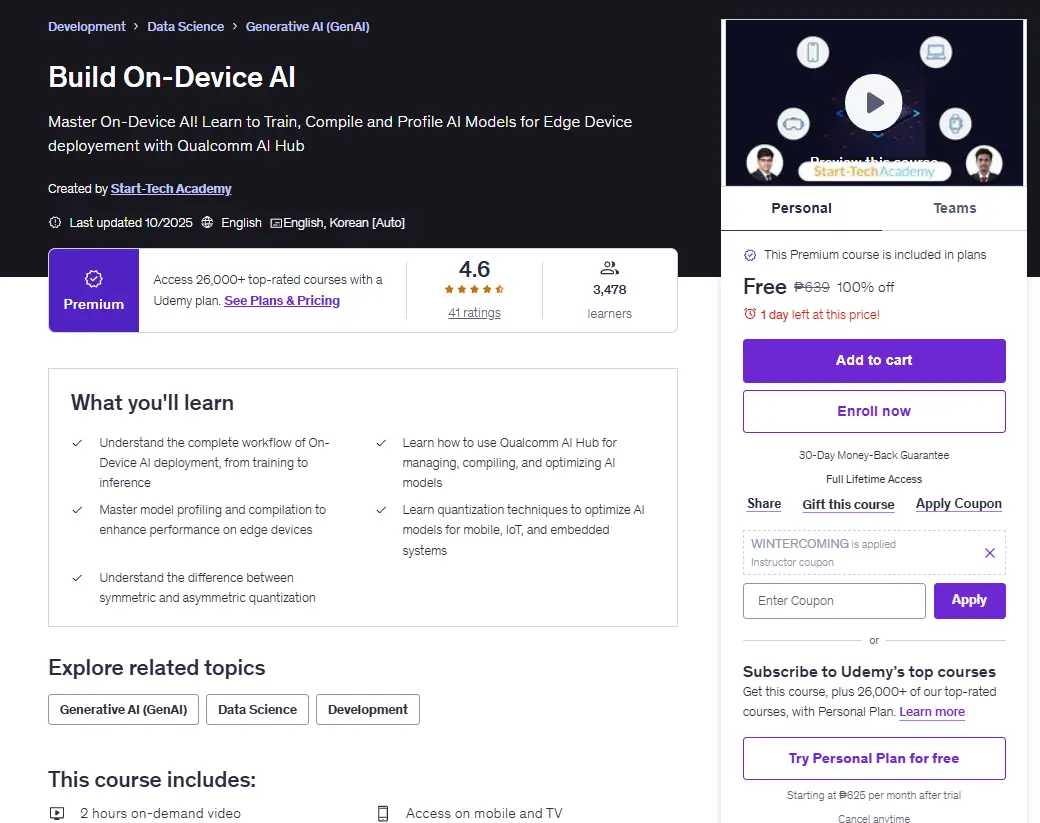Select the Data Science topic chip
Viewport: 1040px width, 823px height.
(257, 710)
